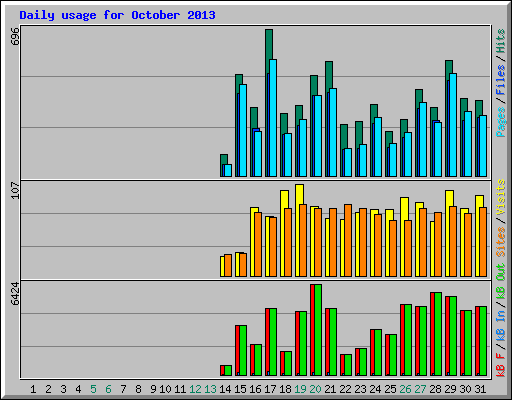Click the 696 axis maximum label
Screen dimensions: 512x400
click(15, 37)
